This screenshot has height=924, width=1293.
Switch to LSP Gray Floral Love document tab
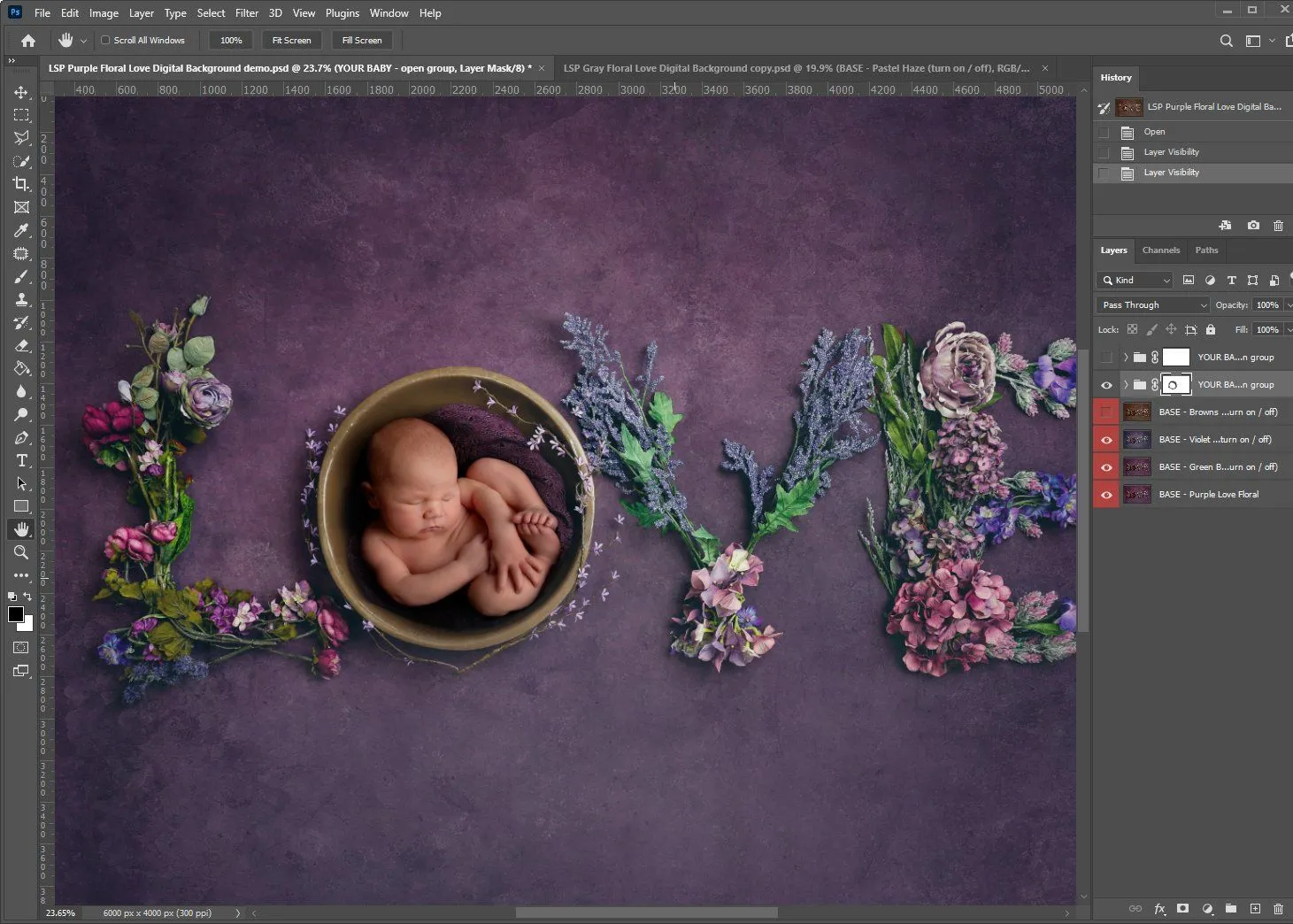point(797,68)
